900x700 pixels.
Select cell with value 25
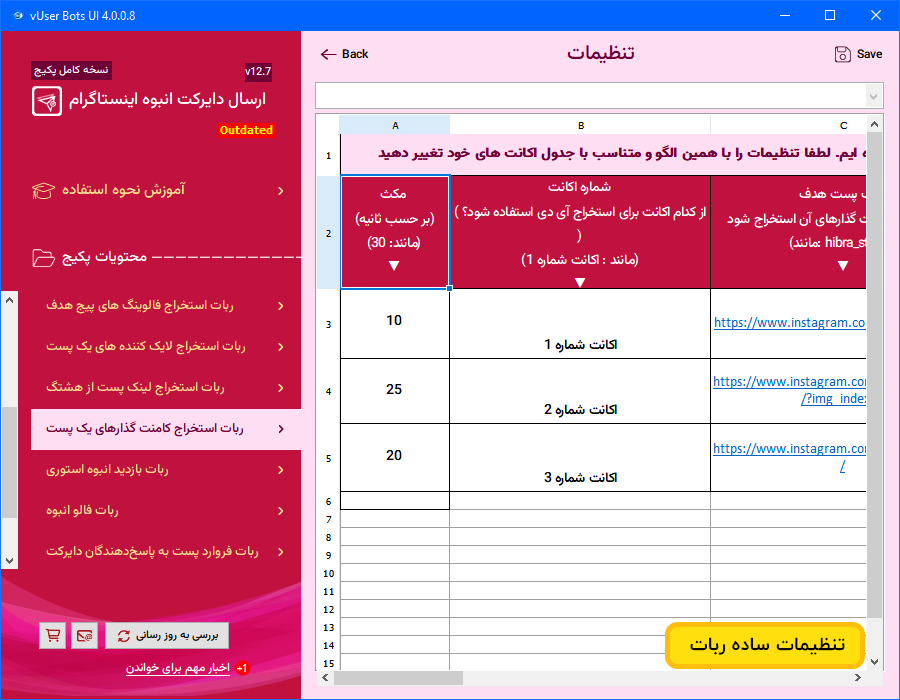(x=395, y=391)
